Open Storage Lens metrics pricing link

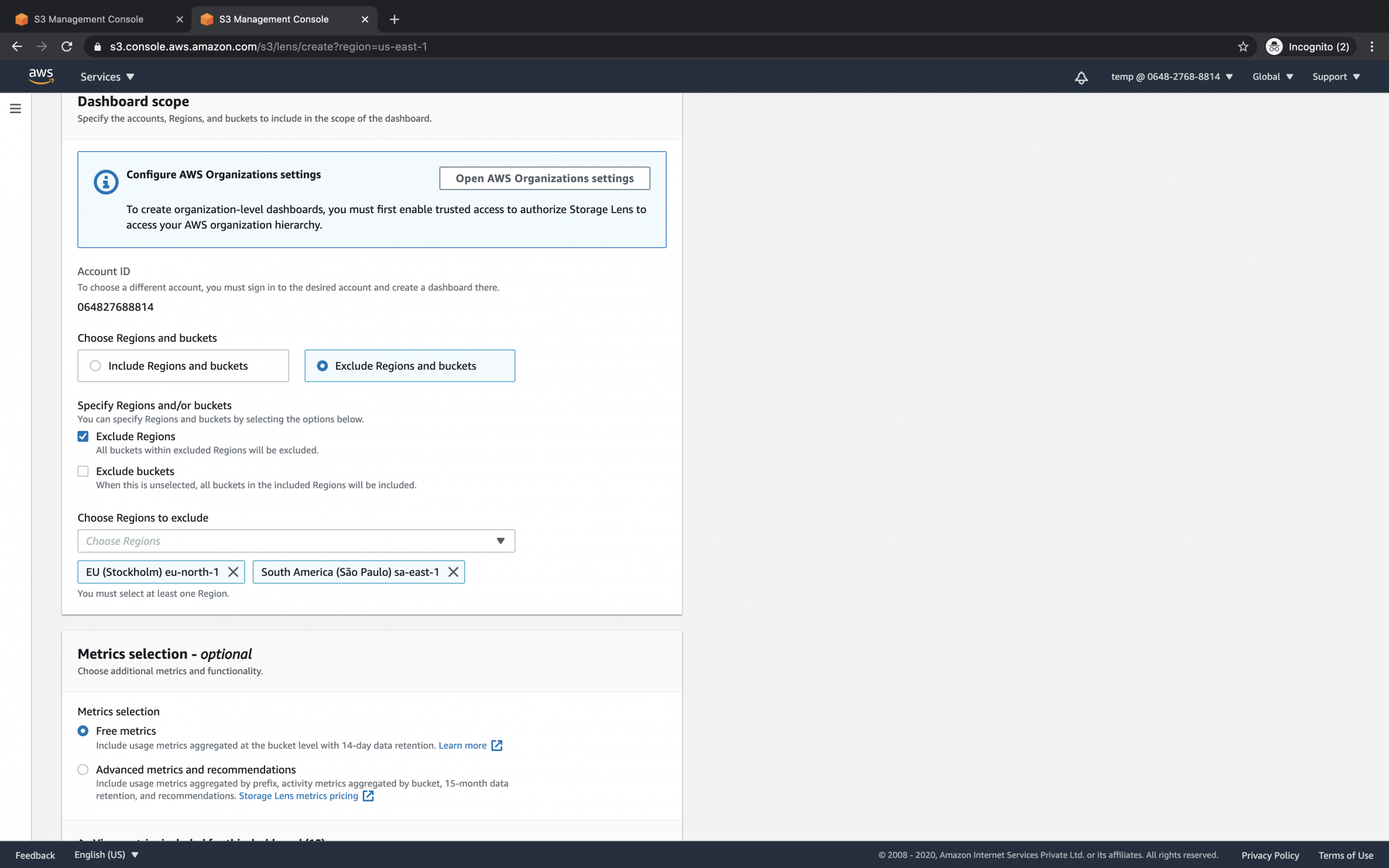(x=299, y=796)
